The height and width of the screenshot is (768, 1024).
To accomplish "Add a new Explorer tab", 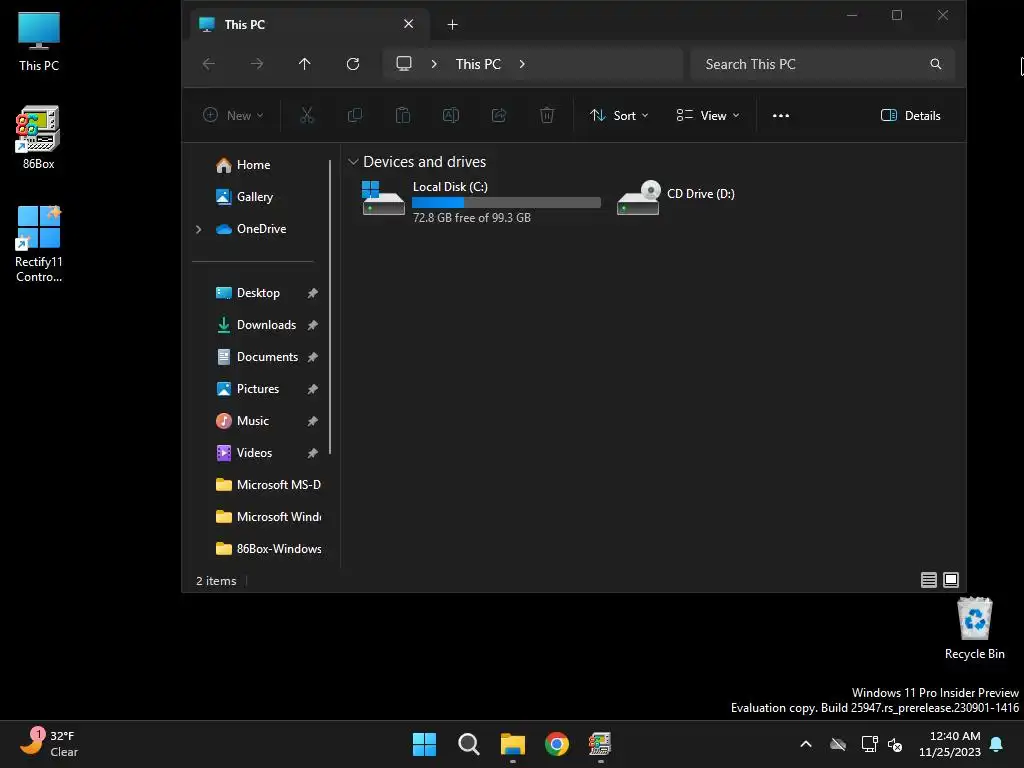I will tap(453, 25).
